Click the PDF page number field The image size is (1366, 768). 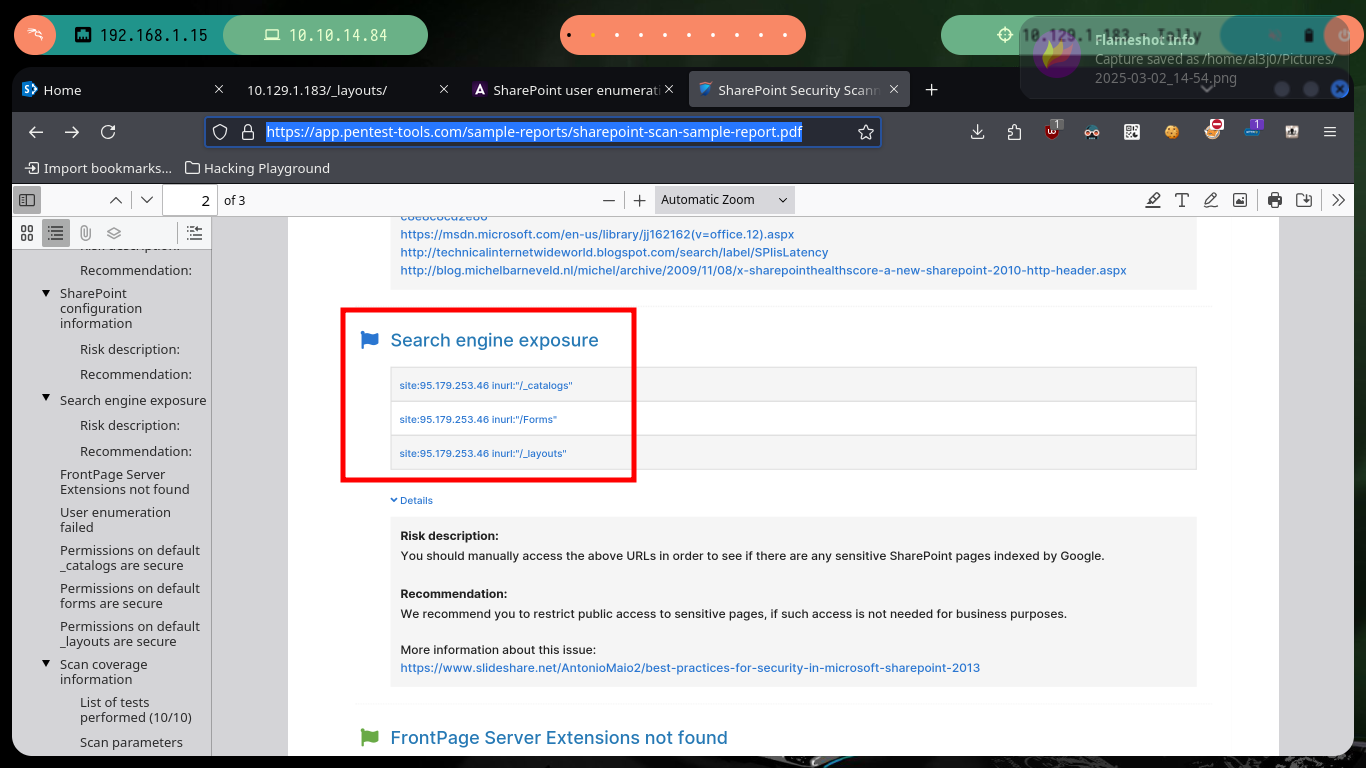pyautogui.click(x=190, y=200)
